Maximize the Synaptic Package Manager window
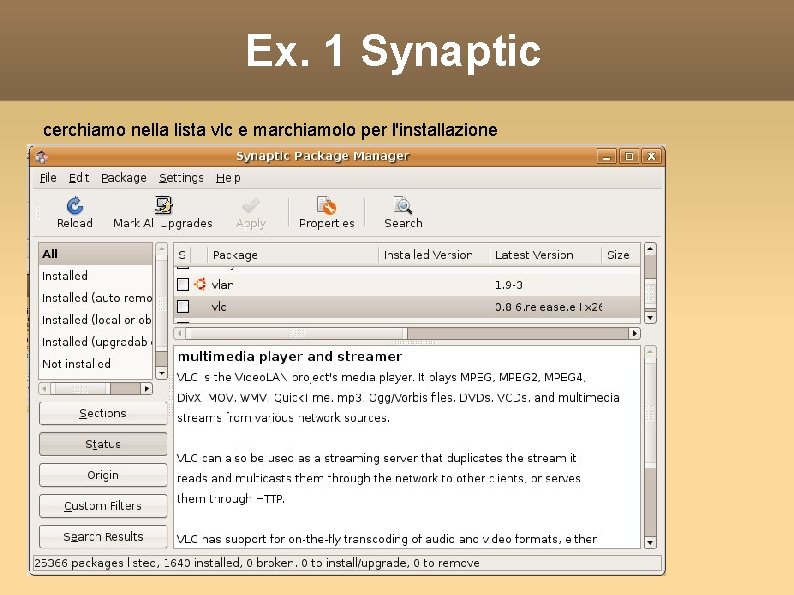 click(629, 156)
